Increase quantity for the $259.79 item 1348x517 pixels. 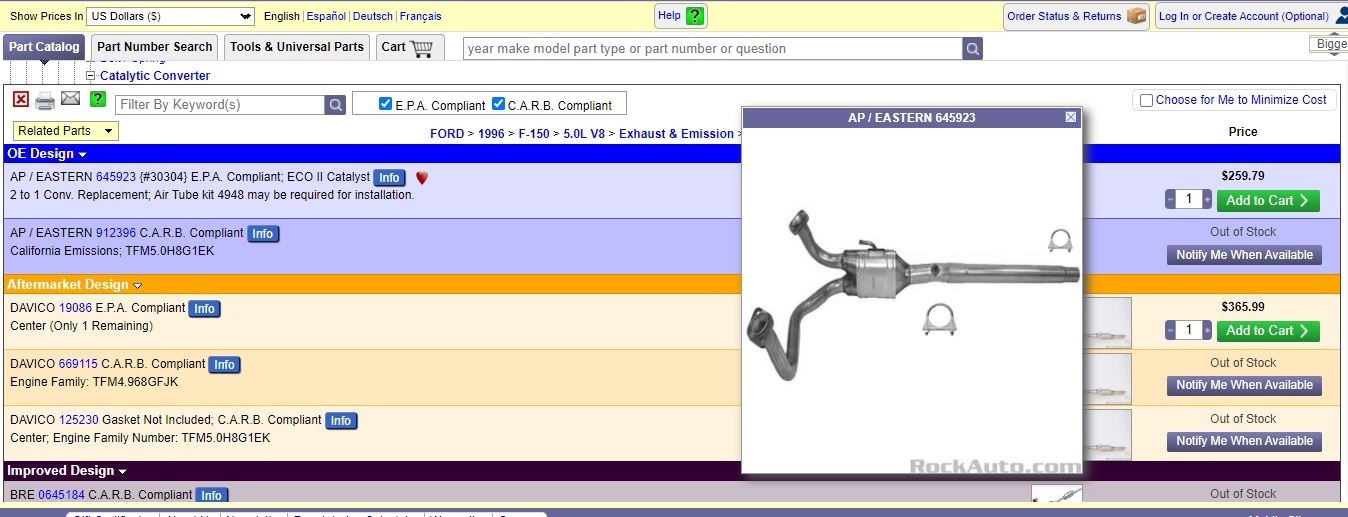click(x=1207, y=200)
